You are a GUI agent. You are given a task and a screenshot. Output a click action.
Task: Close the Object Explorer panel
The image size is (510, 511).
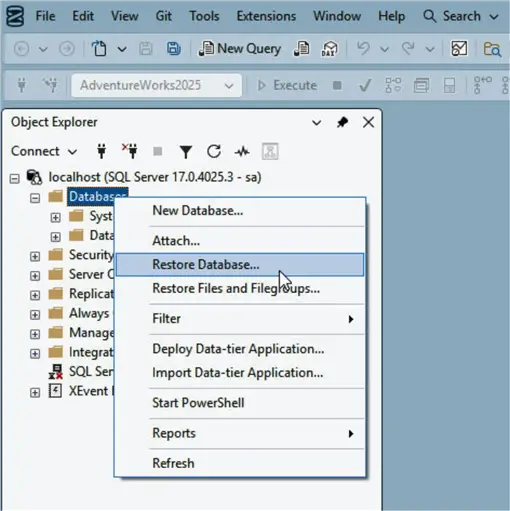tap(368, 122)
